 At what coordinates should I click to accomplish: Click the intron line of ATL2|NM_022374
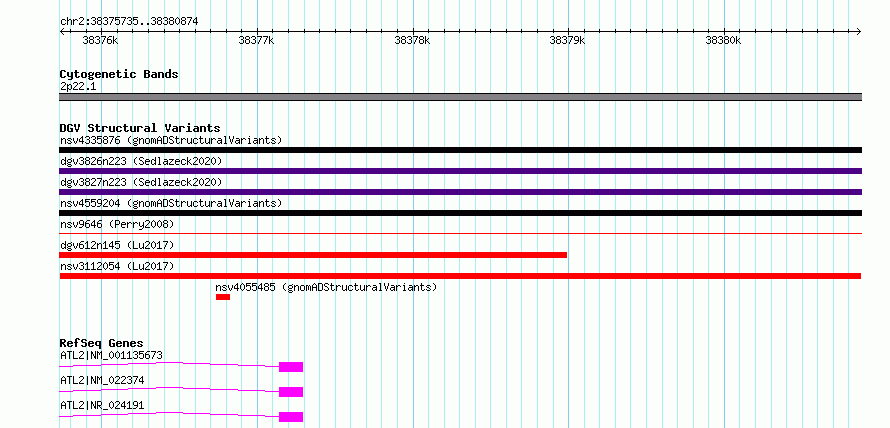click(169, 389)
